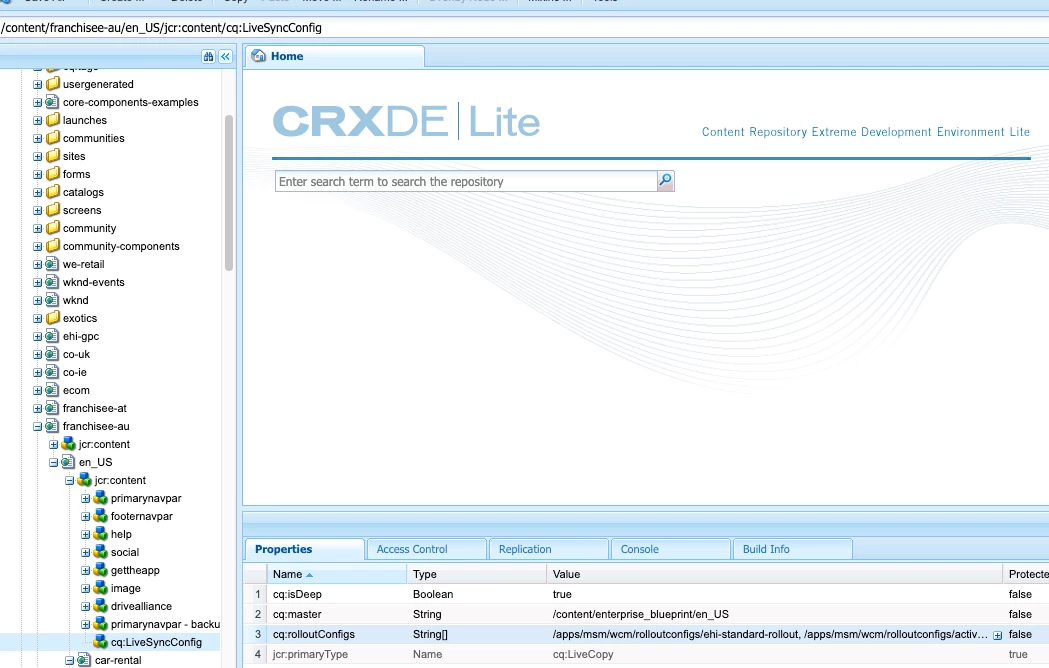This screenshot has width=1049, height=668.
Task: Click the primarynavpar node cubes icon
Action: pyautogui.click(x=100, y=498)
